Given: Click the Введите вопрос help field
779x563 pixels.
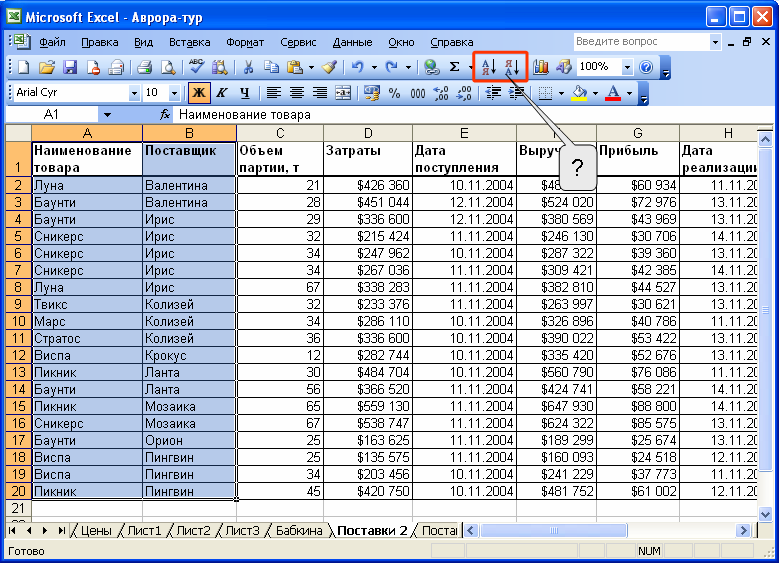Looking at the screenshot, I should point(641,42).
